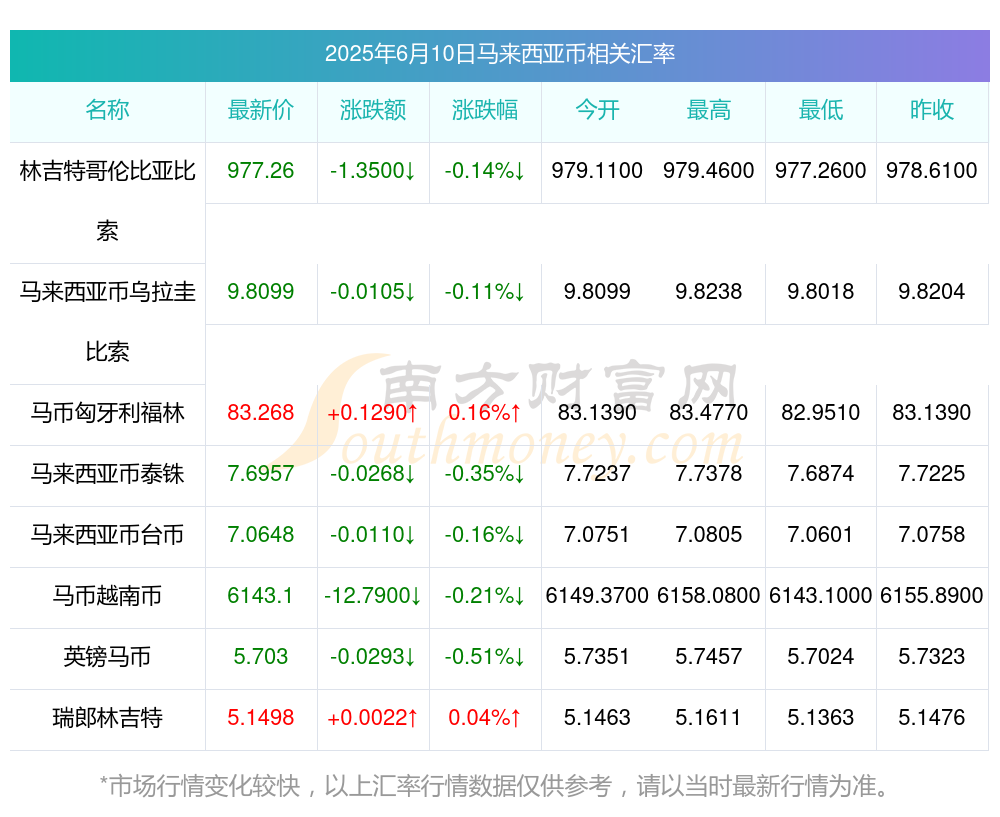1000x817 pixels.
Task: Click latest price 7.6957
Action: pos(261,474)
